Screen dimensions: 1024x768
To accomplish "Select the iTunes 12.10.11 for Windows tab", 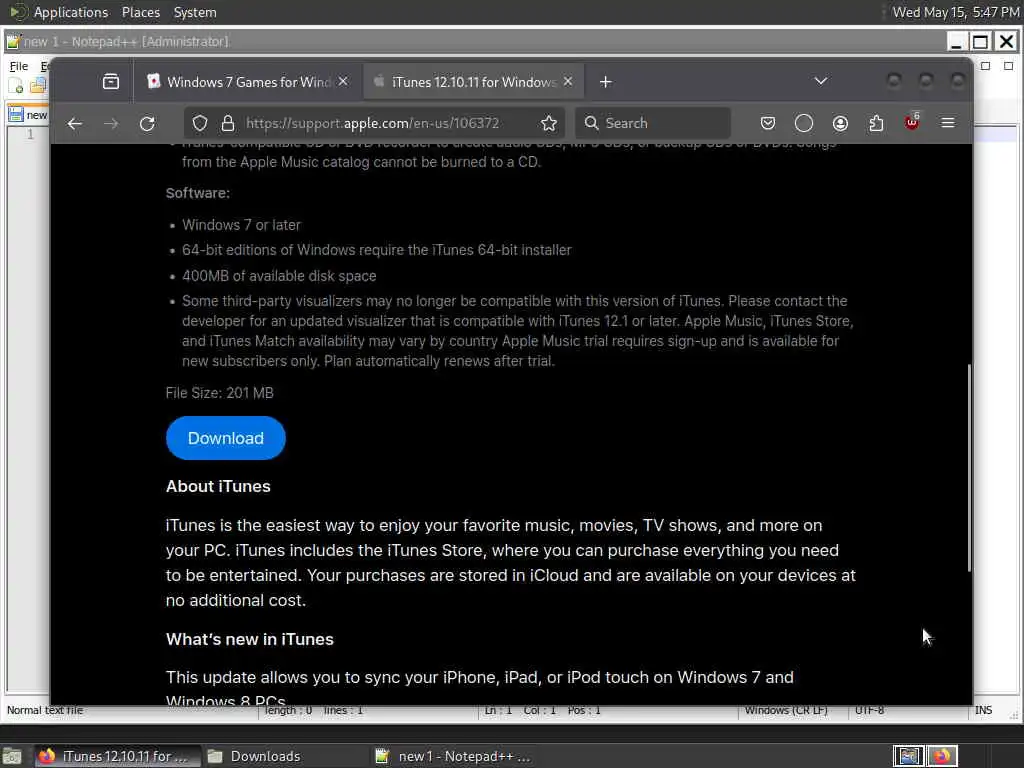I will point(473,82).
